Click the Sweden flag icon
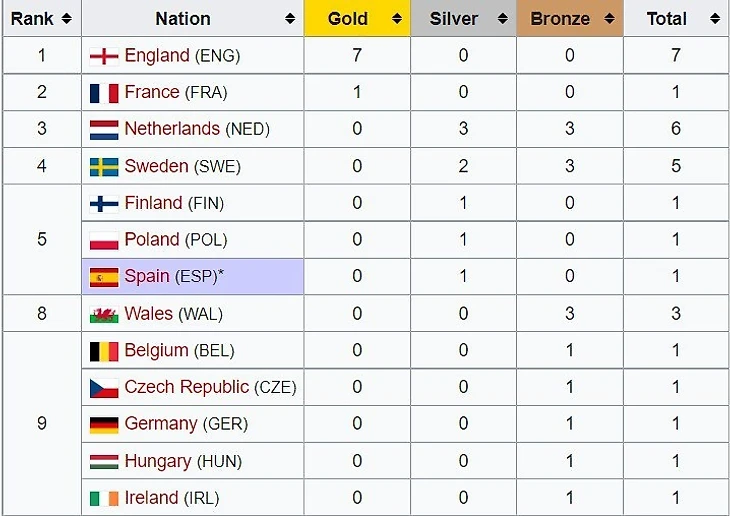The height and width of the screenshot is (516, 730). coord(104,167)
